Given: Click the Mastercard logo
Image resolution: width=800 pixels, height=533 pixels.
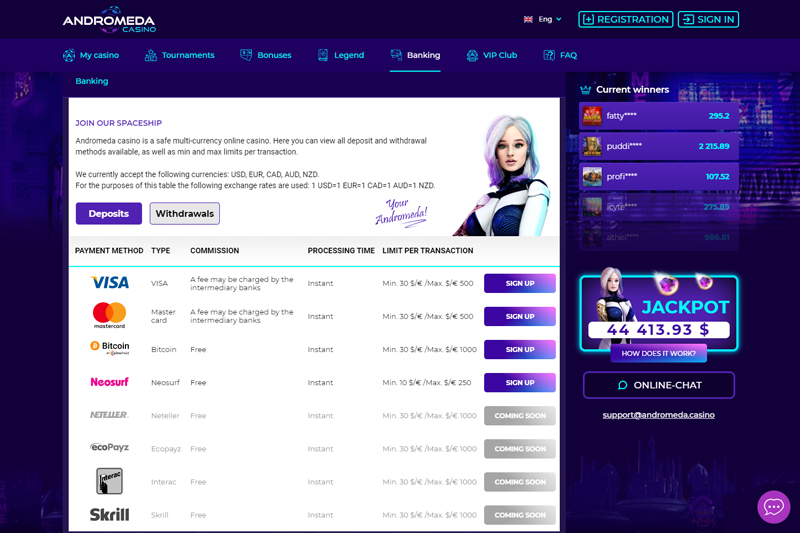Looking at the screenshot, I should tap(109, 315).
